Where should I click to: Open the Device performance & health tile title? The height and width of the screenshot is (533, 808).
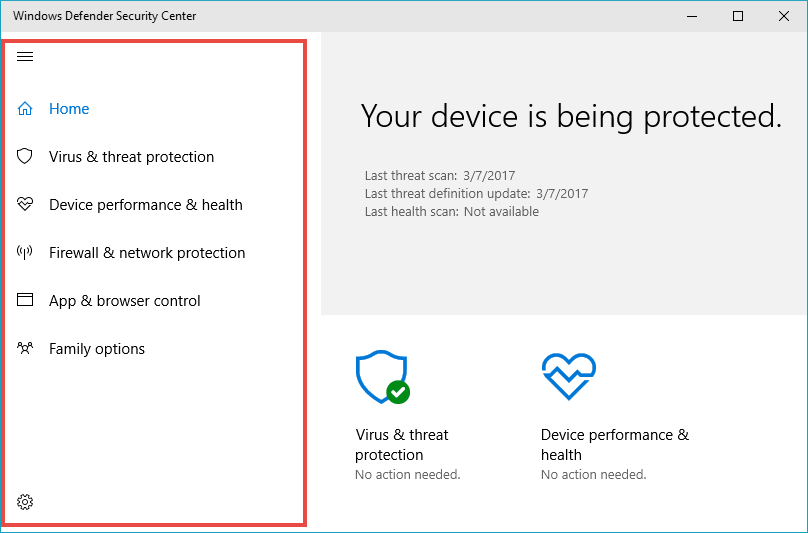(x=615, y=444)
